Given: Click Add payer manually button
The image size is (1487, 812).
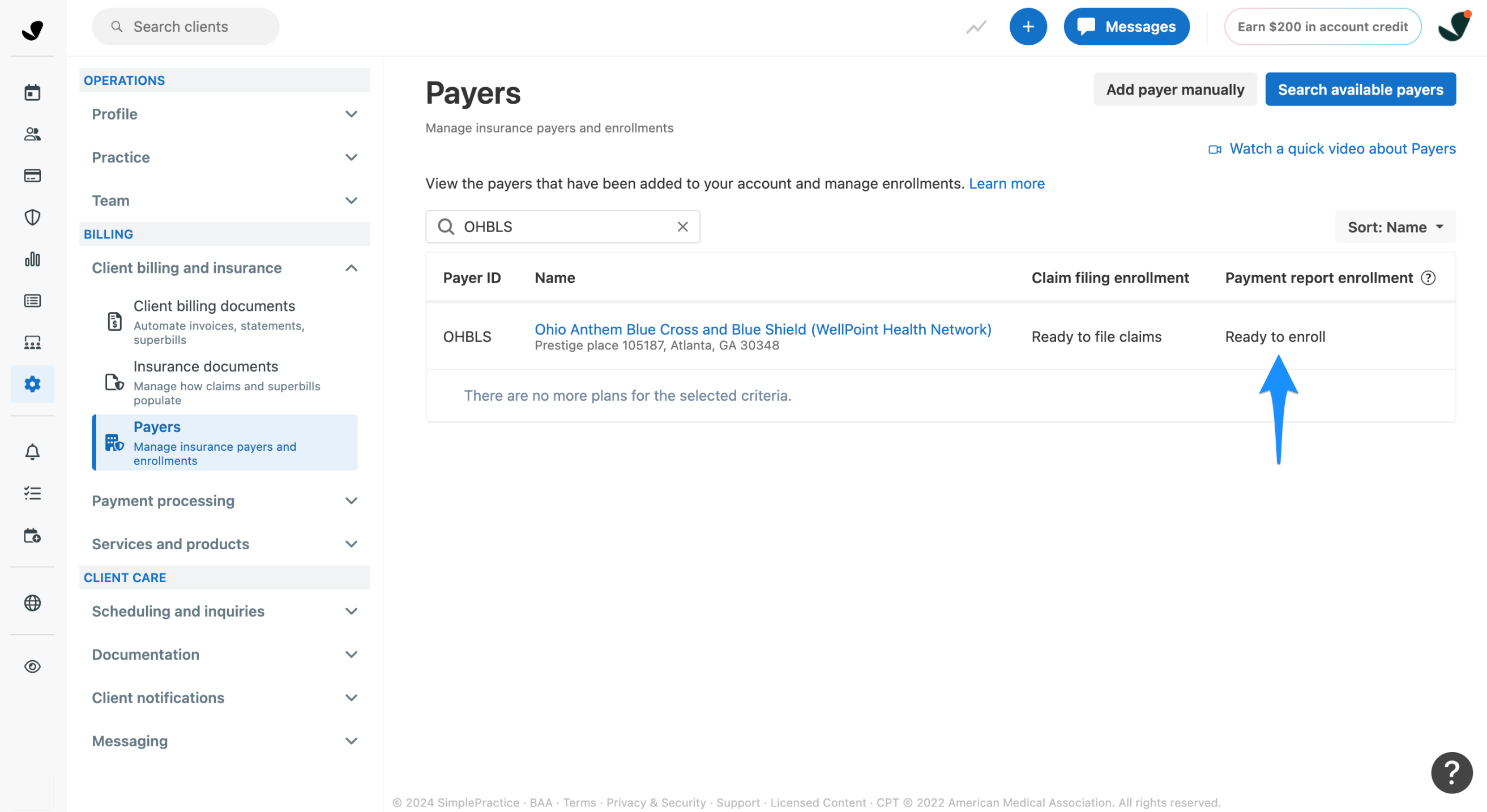Looking at the screenshot, I should point(1174,89).
